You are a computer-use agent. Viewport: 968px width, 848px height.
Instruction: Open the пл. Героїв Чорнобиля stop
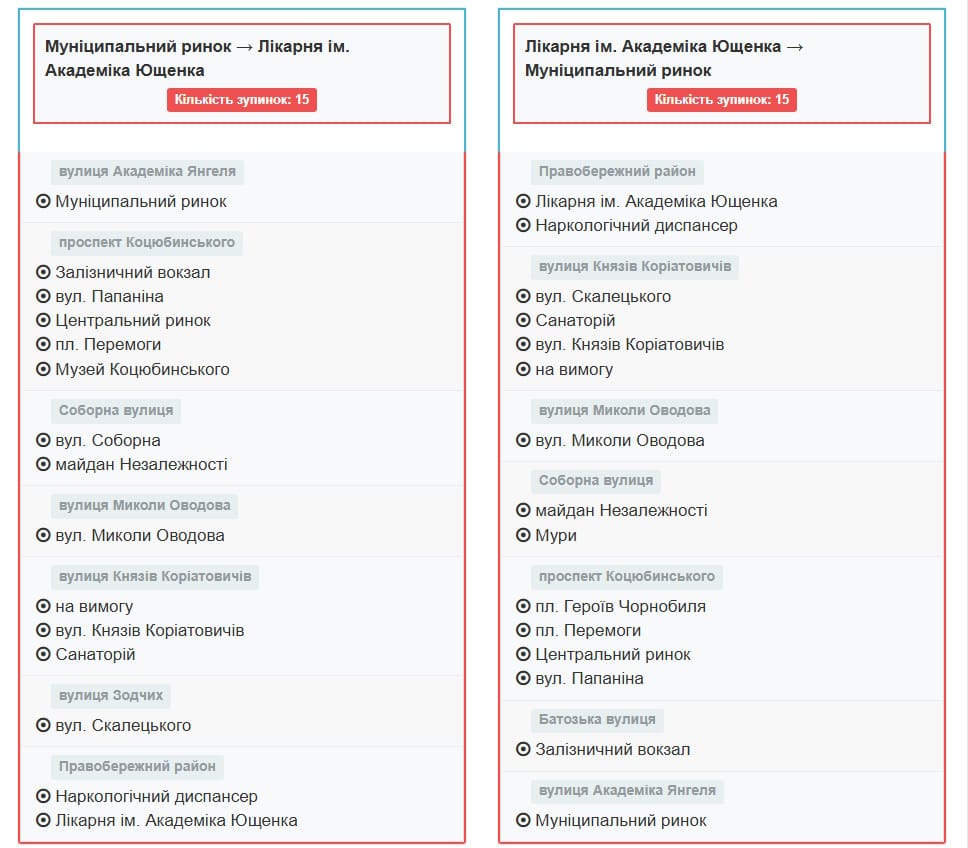[620, 606]
